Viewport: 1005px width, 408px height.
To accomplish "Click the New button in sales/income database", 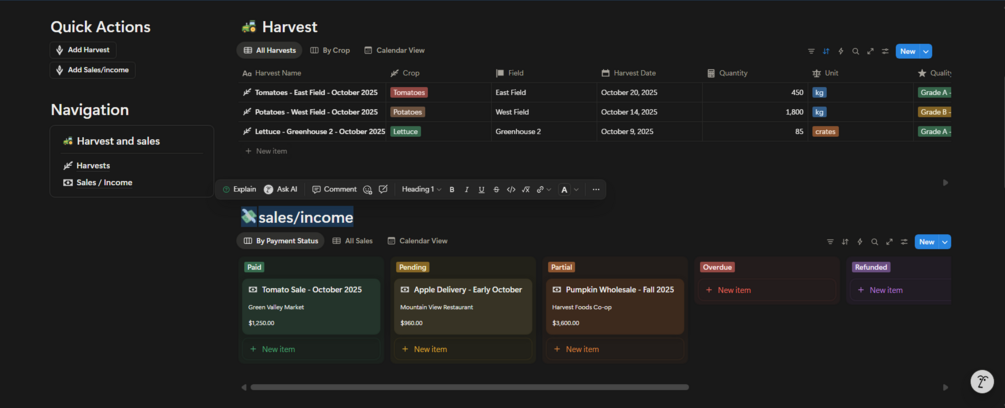I will pos(927,241).
